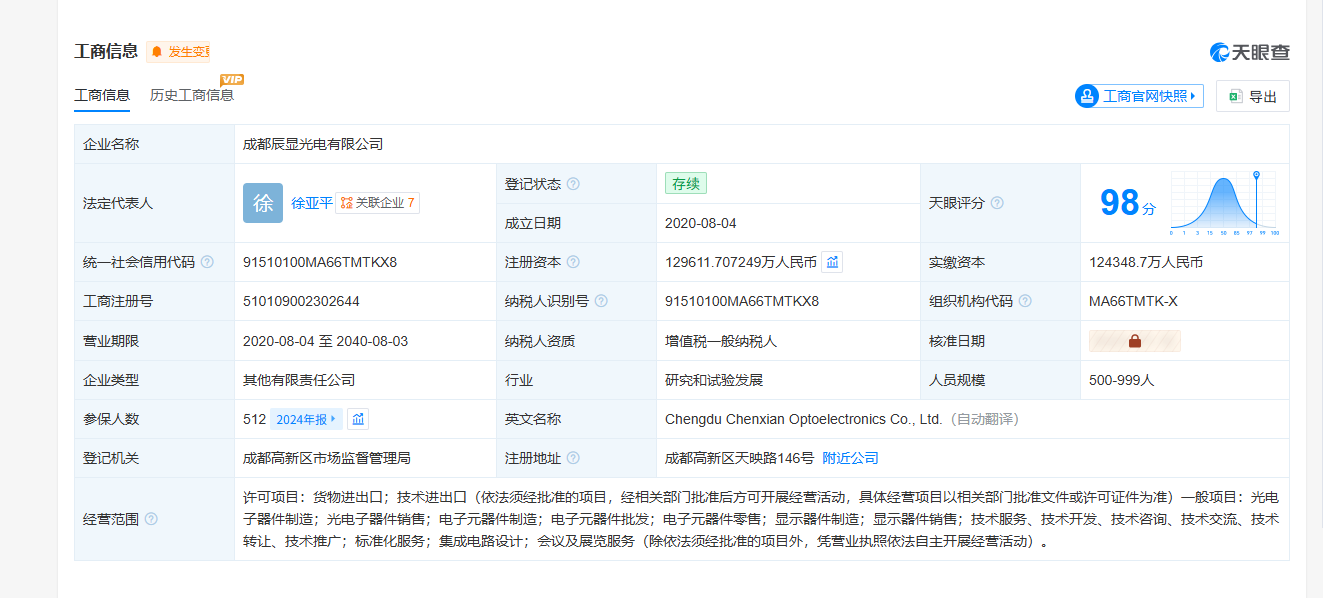Click the help icon beside 统一社会信用代码
The image size is (1323, 598).
pyautogui.click(x=207, y=262)
